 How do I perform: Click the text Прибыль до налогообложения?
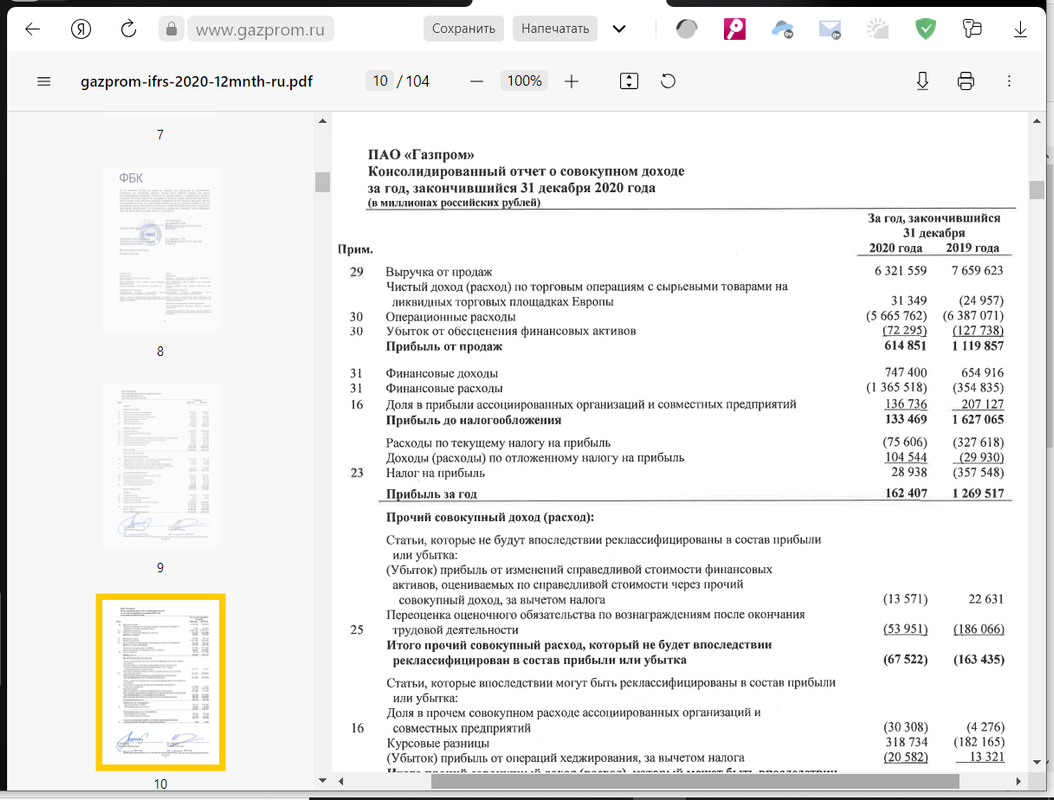pyautogui.click(x=473, y=420)
